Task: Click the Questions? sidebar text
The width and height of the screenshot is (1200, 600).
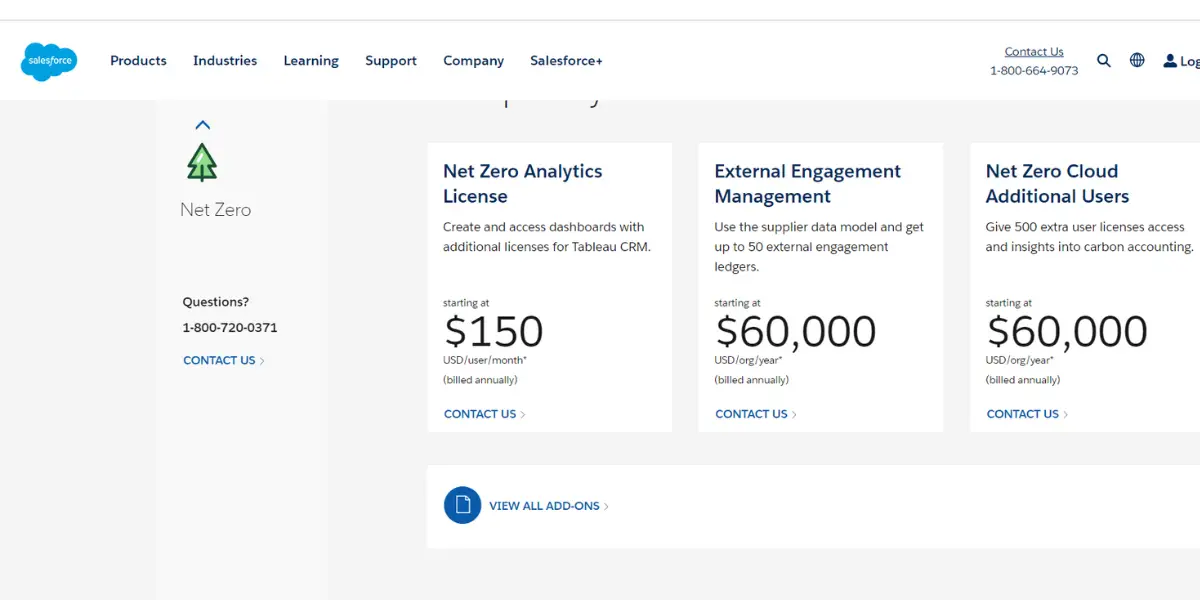Action: coord(216,302)
